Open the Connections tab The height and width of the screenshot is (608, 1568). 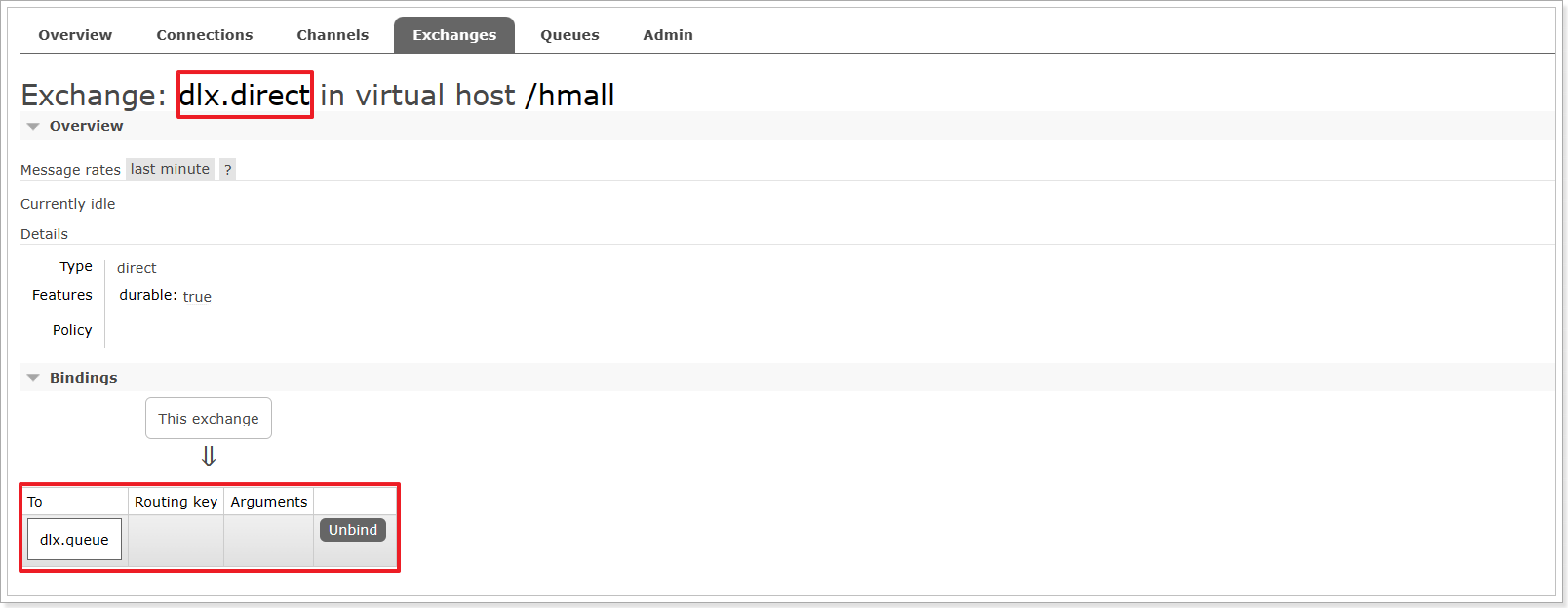pyautogui.click(x=205, y=35)
